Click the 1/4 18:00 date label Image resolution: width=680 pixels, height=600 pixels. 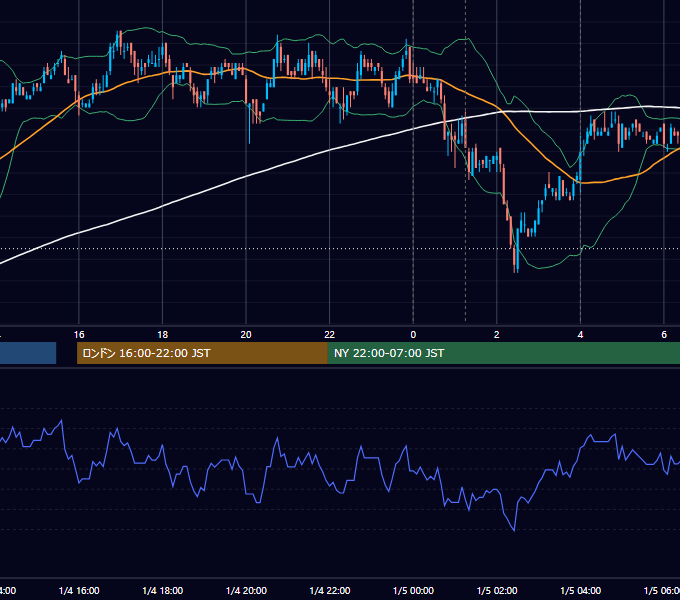coord(163,590)
